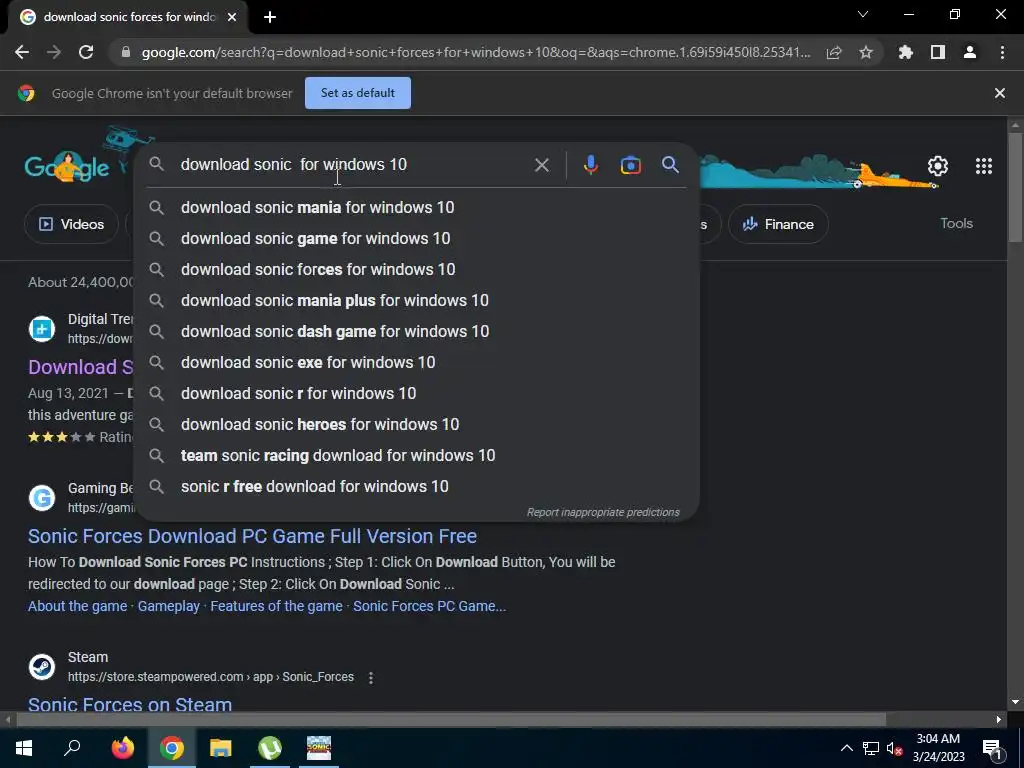
Task: Pick suggestion download sonic r for windows
Action: coord(416,393)
